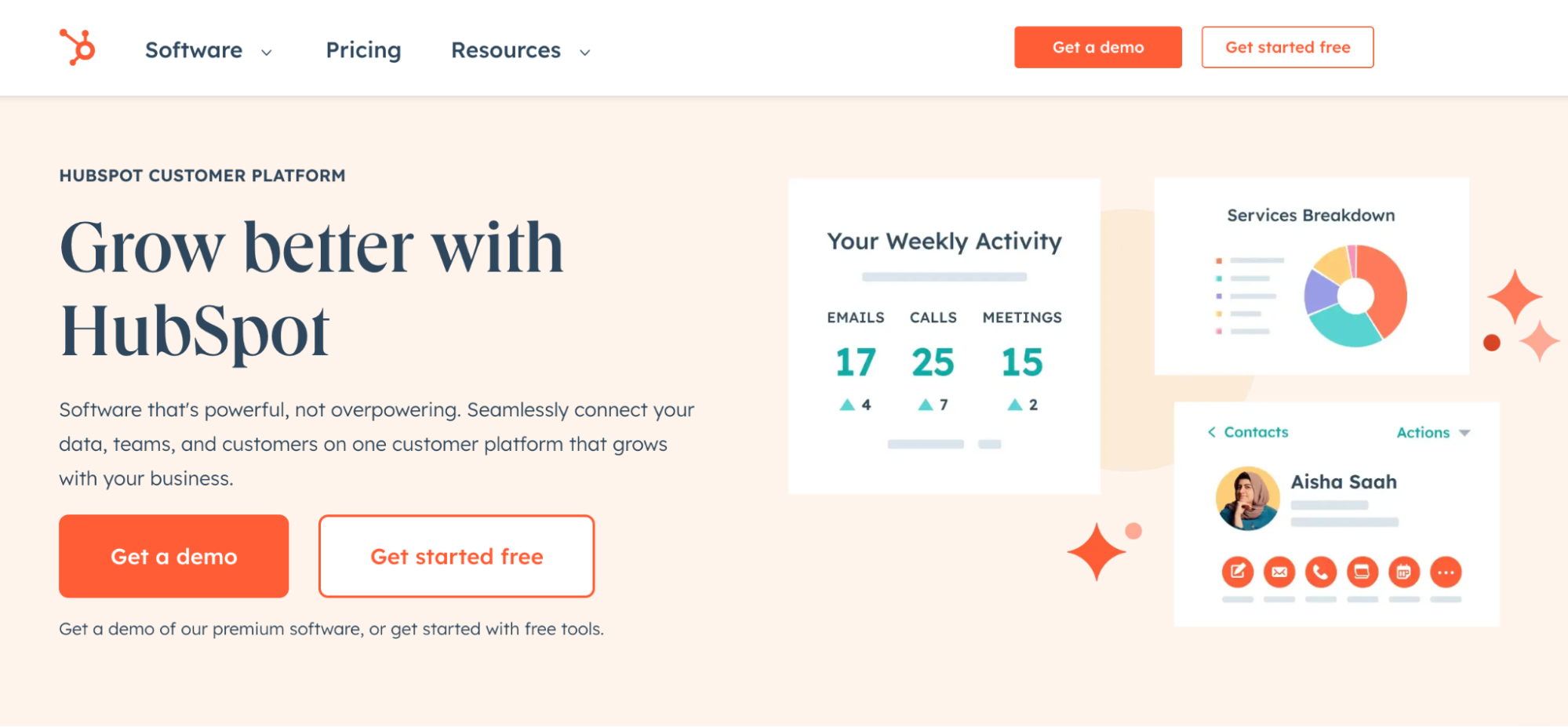Click the header Get started free button
This screenshot has height=727, width=1568.
[x=1287, y=47]
